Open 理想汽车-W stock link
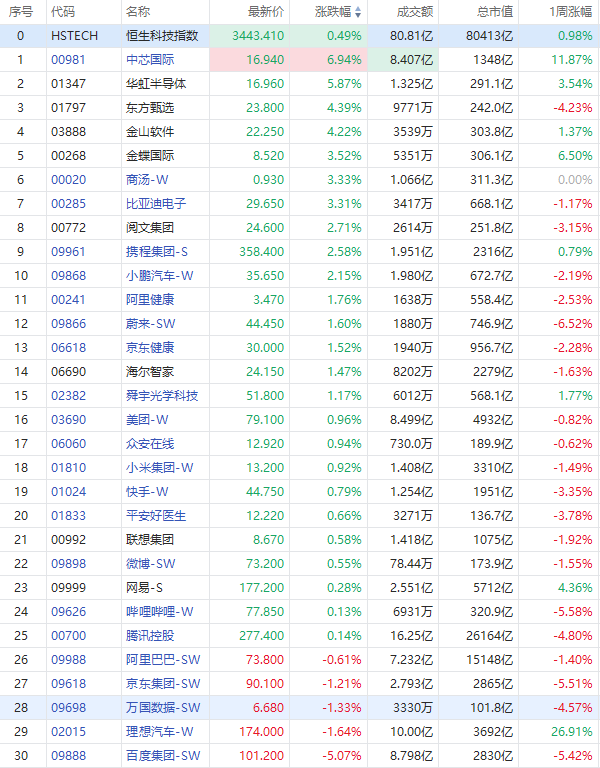600x768 pixels. [x=160, y=732]
